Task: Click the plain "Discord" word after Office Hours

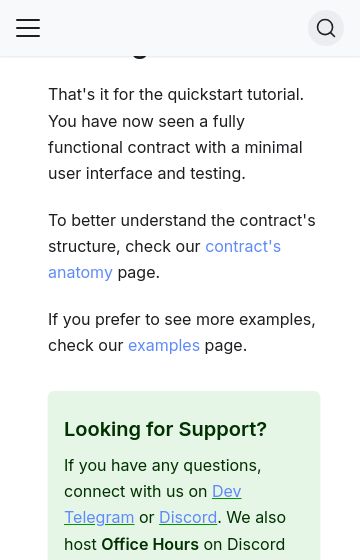Action: pos(256,545)
